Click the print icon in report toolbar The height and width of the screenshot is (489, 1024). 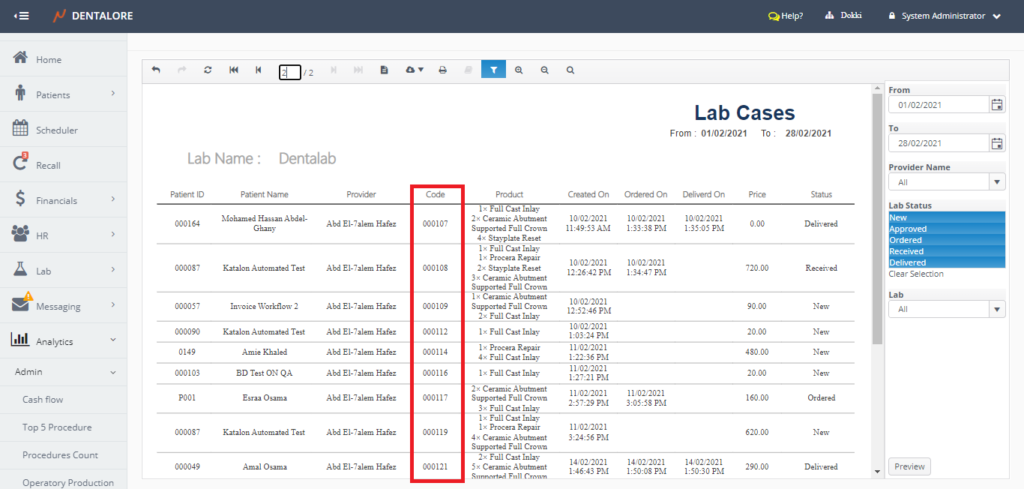(x=441, y=71)
